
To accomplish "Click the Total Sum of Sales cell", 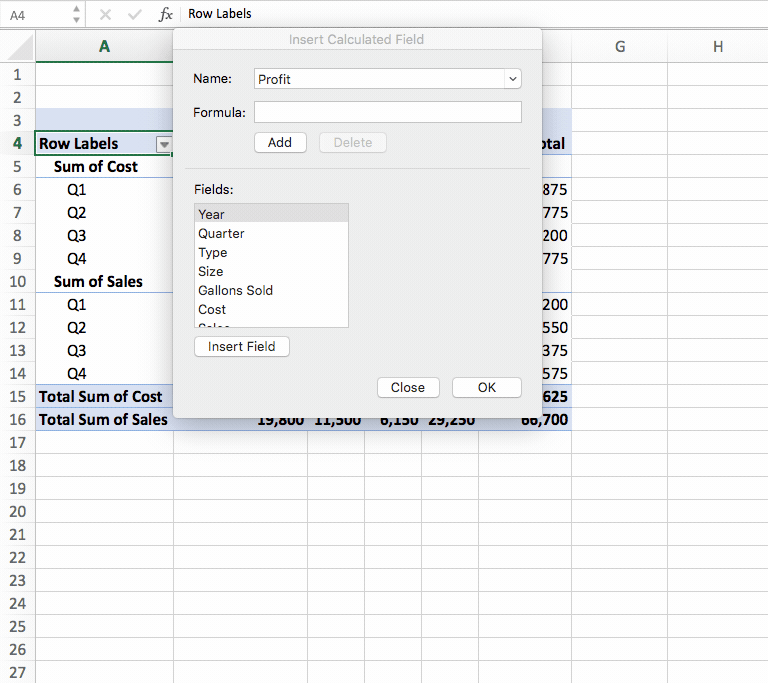I will pyautogui.click(x=104, y=419).
